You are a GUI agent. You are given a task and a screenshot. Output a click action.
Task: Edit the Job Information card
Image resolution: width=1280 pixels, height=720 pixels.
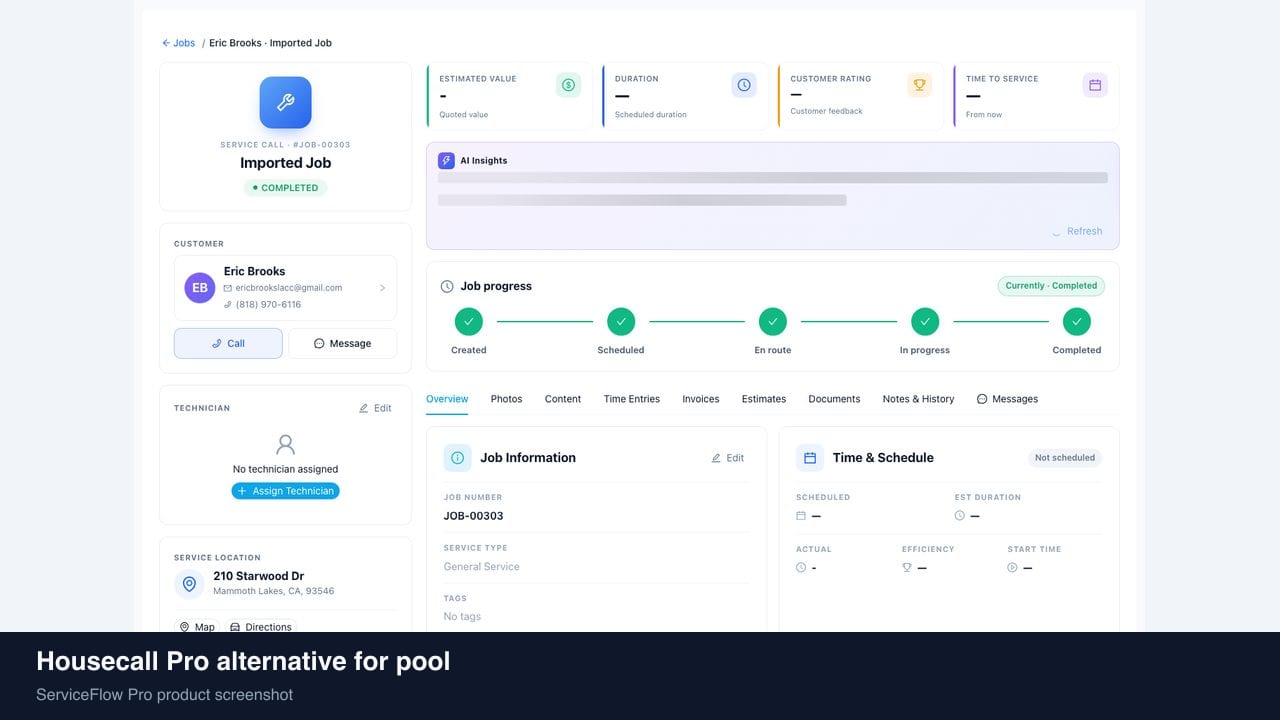click(x=728, y=458)
